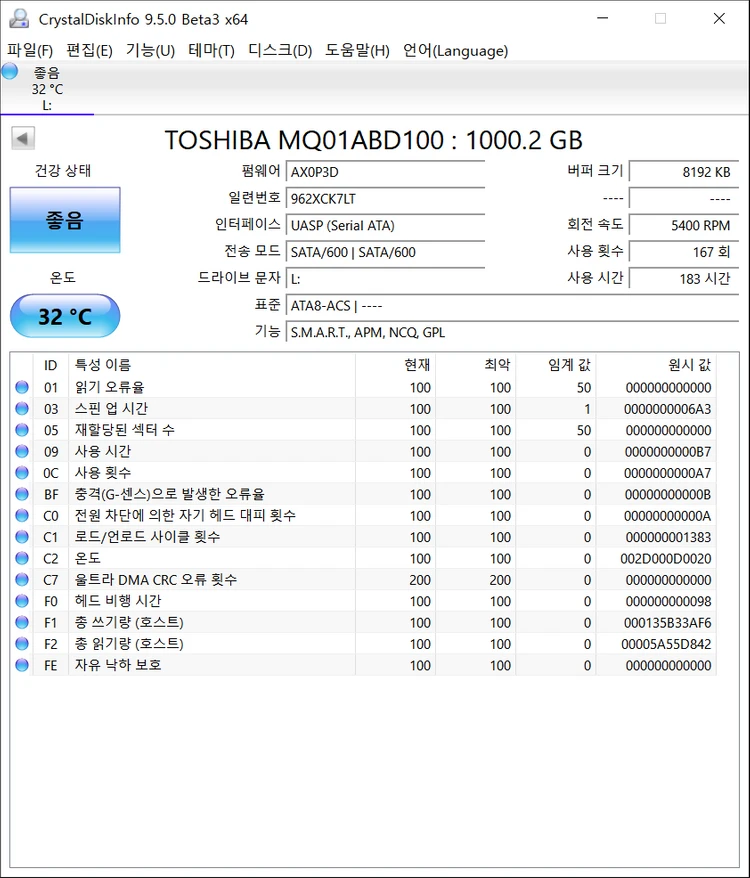Click status orb of row F1 총 쓰기량
This screenshot has height=878, width=750.
[22, 622]
